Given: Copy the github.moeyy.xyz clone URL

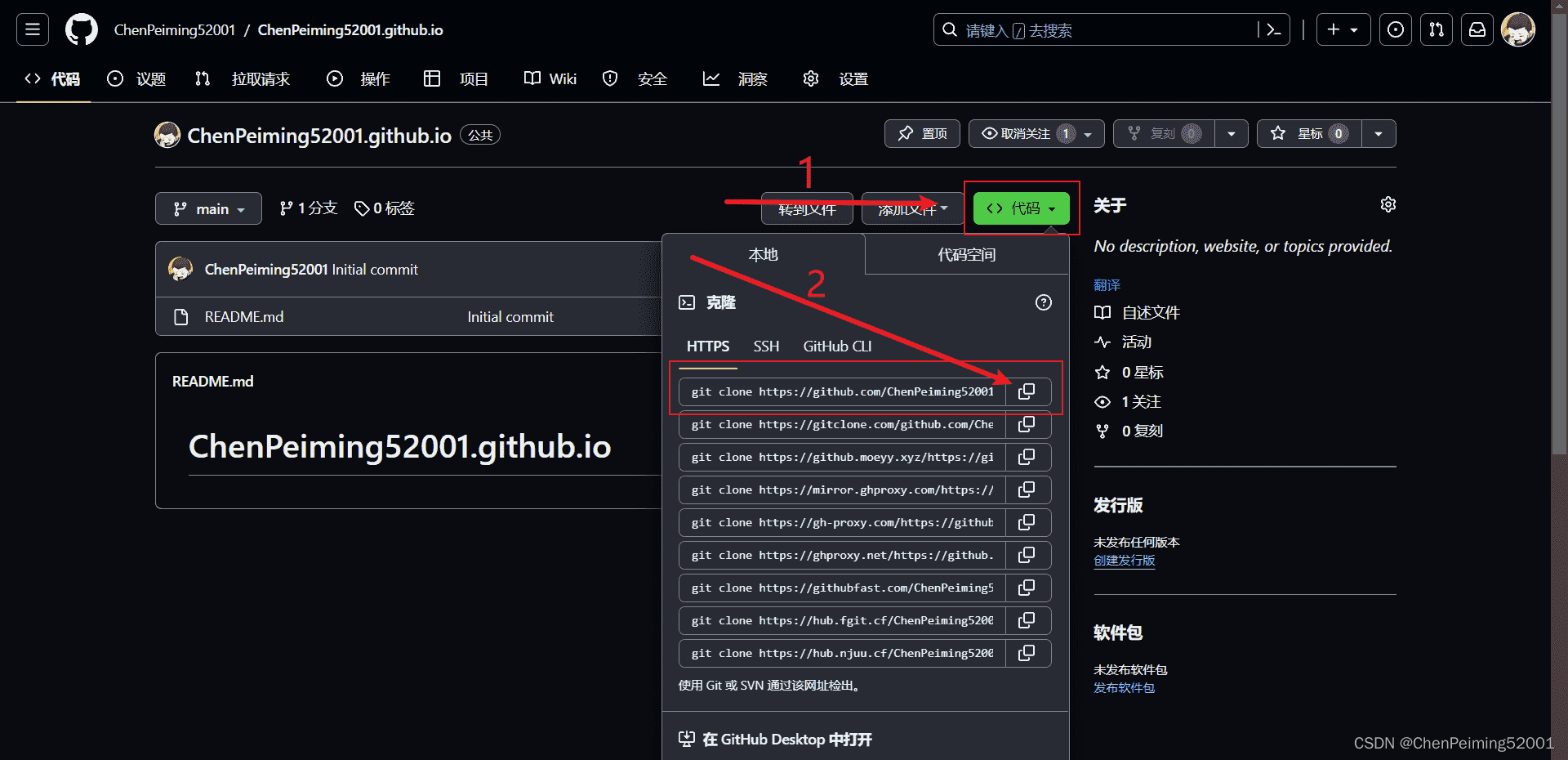Looking at the screenshot, I should pyautogui.click(x=1027, y=457).
